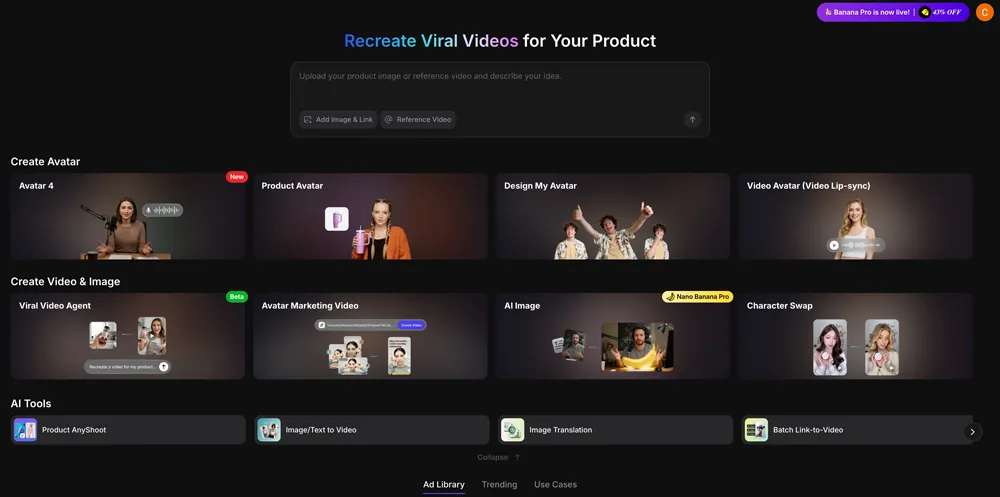Open the Avatar Marketing Video card
This screenshot has width=1000, height=497.
[x=371, y=336]
